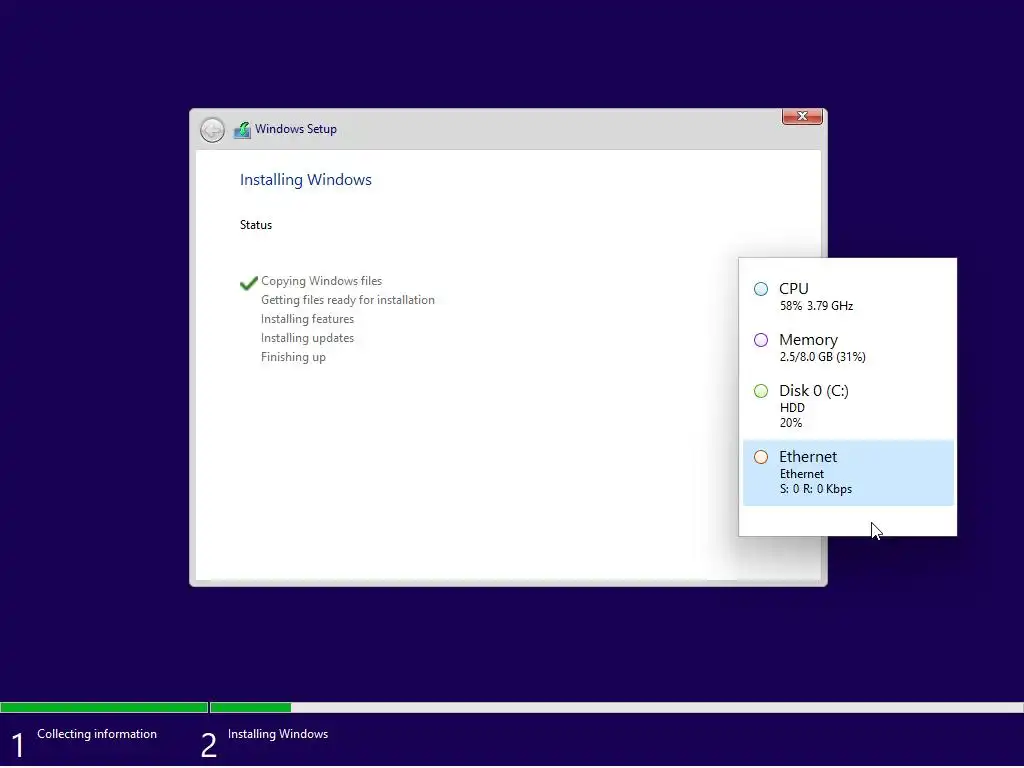The height and width of the screenshot is (768, 1024).
Task: Click the "Status" label in the dialog
Action: (255, 225)
